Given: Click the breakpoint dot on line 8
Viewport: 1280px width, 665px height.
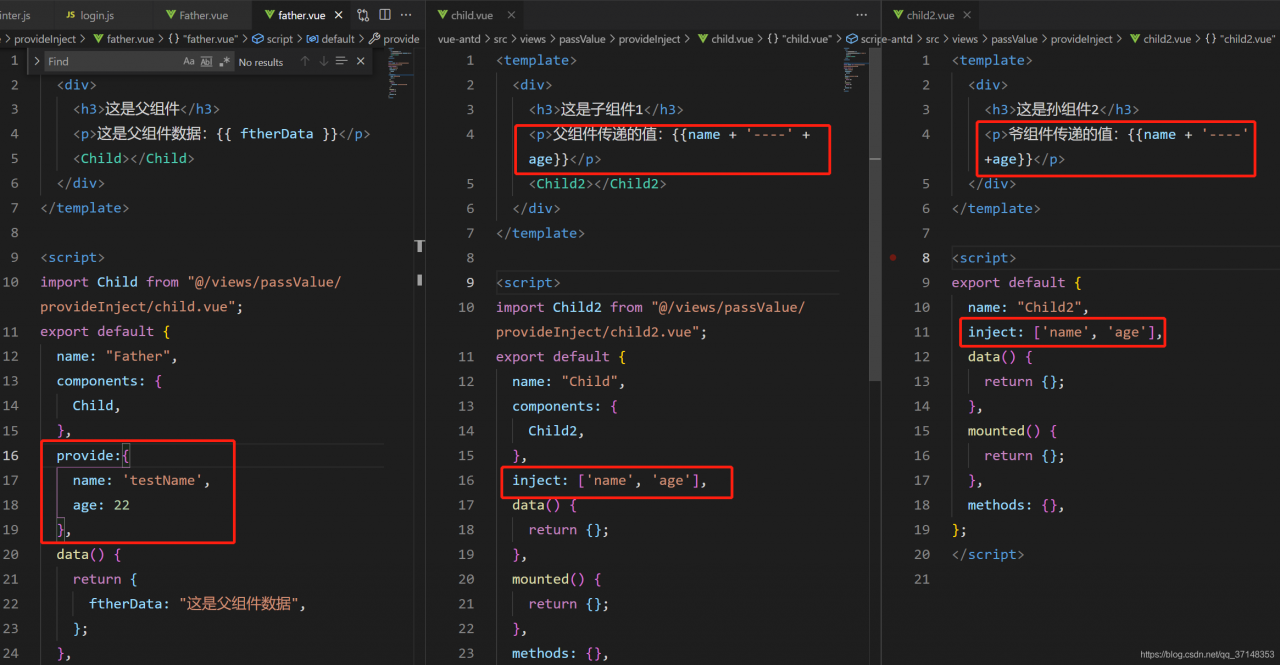Looking at the screenshot, I should [x=893, y=258].
